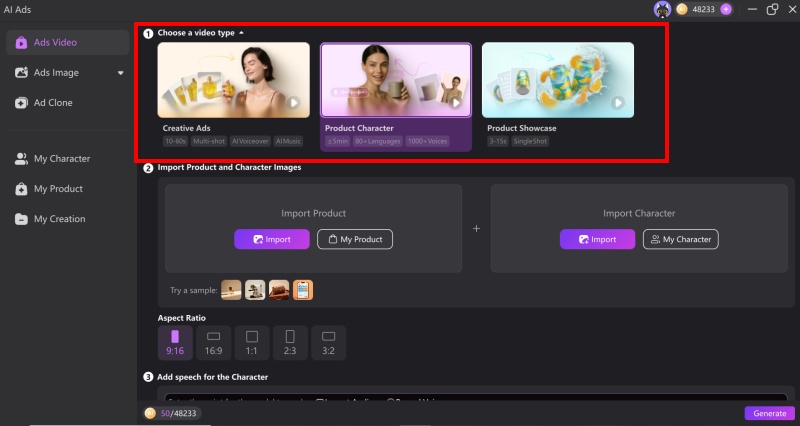Click the Import button under Import Product

click(x=272, y=239)
